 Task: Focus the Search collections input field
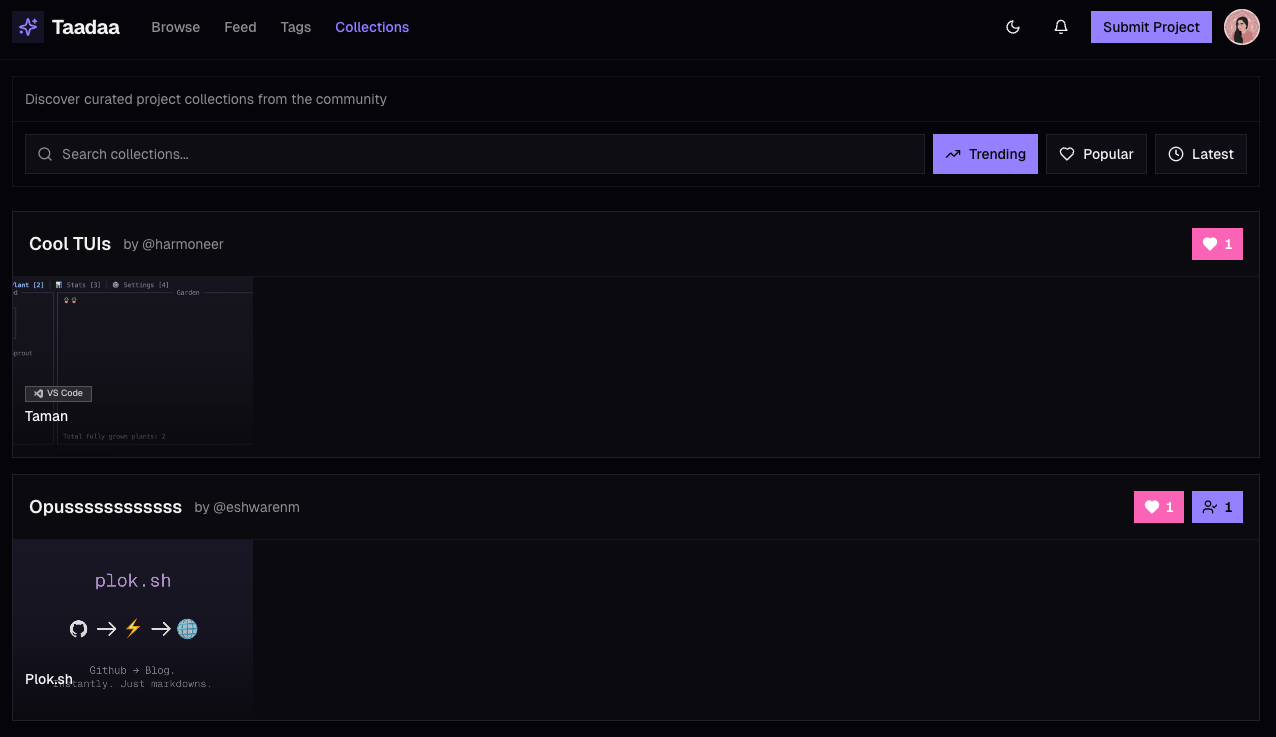coord(480,154)
